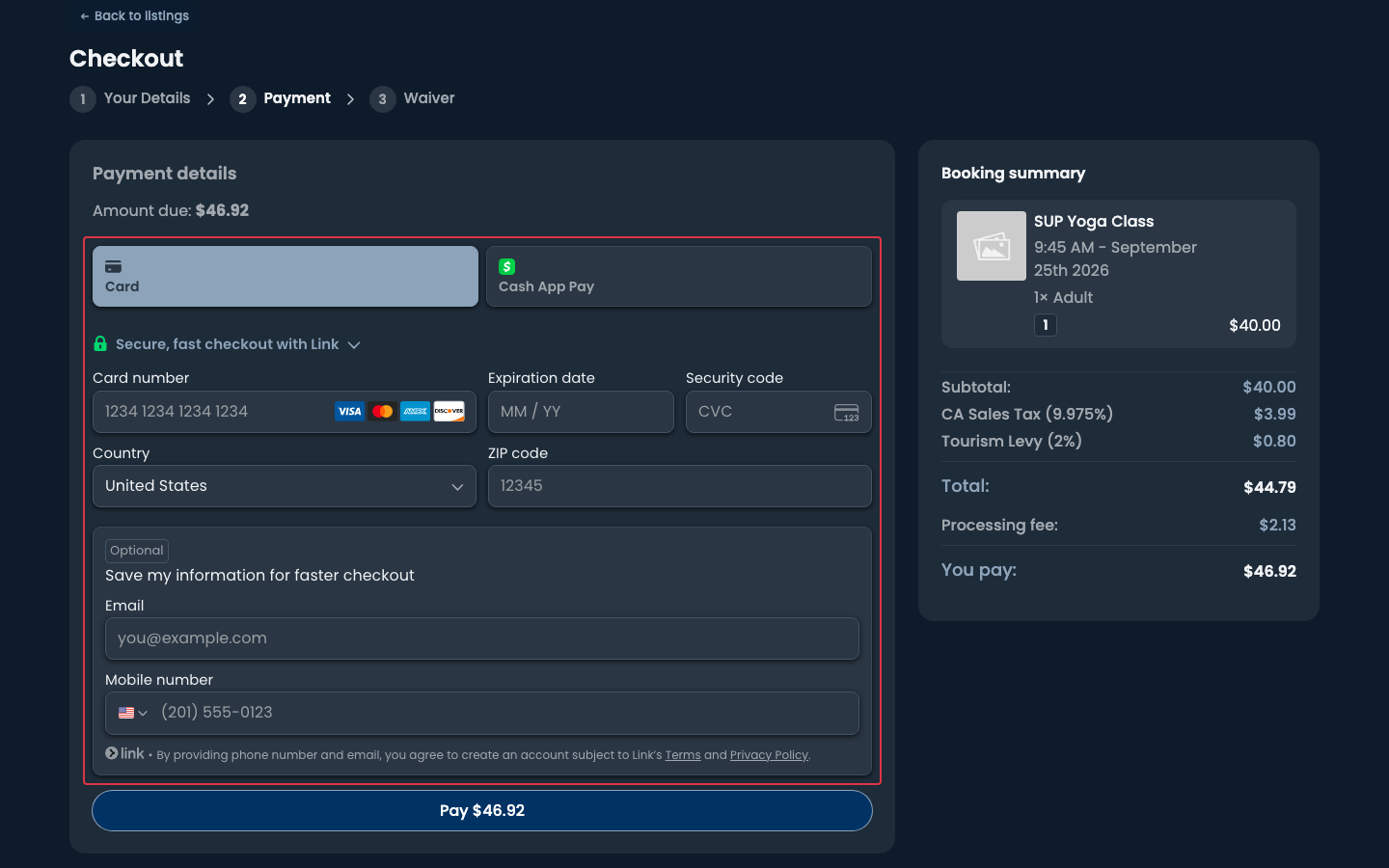Expand Secure, fast checkout with Link

click(227, 344)
